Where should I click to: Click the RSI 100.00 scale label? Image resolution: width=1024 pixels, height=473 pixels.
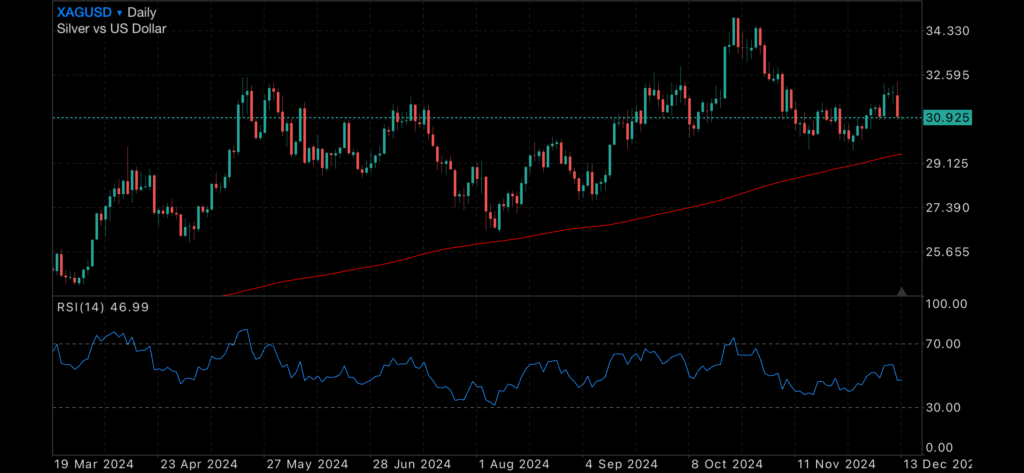948,304
